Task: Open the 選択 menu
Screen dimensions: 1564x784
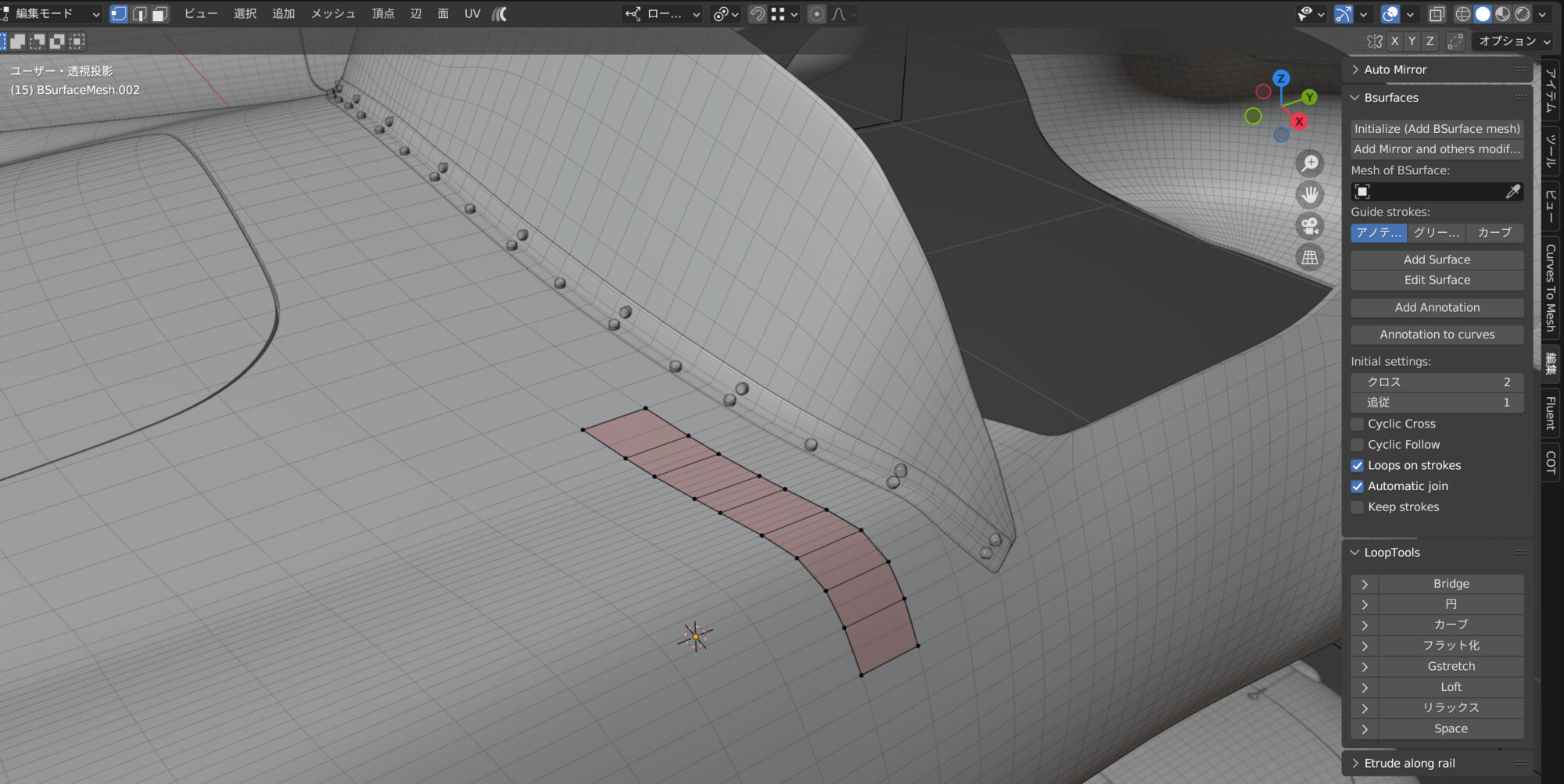Action: (x=246, y=14)
